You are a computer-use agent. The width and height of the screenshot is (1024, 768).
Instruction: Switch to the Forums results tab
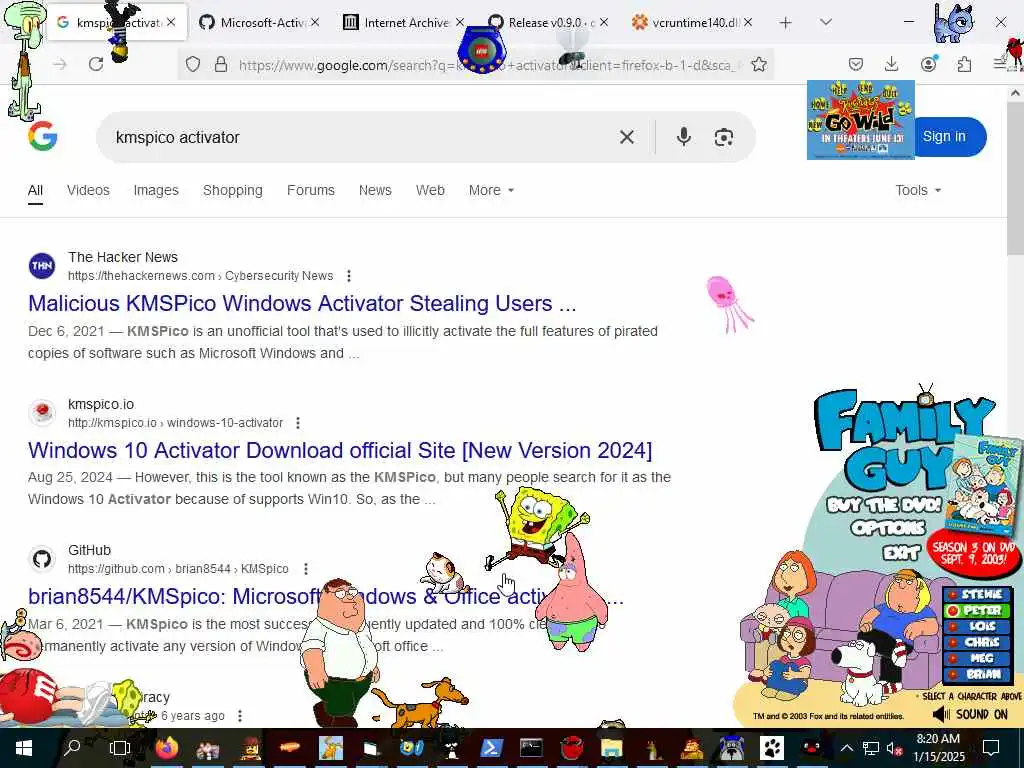(x=310, y=190)
